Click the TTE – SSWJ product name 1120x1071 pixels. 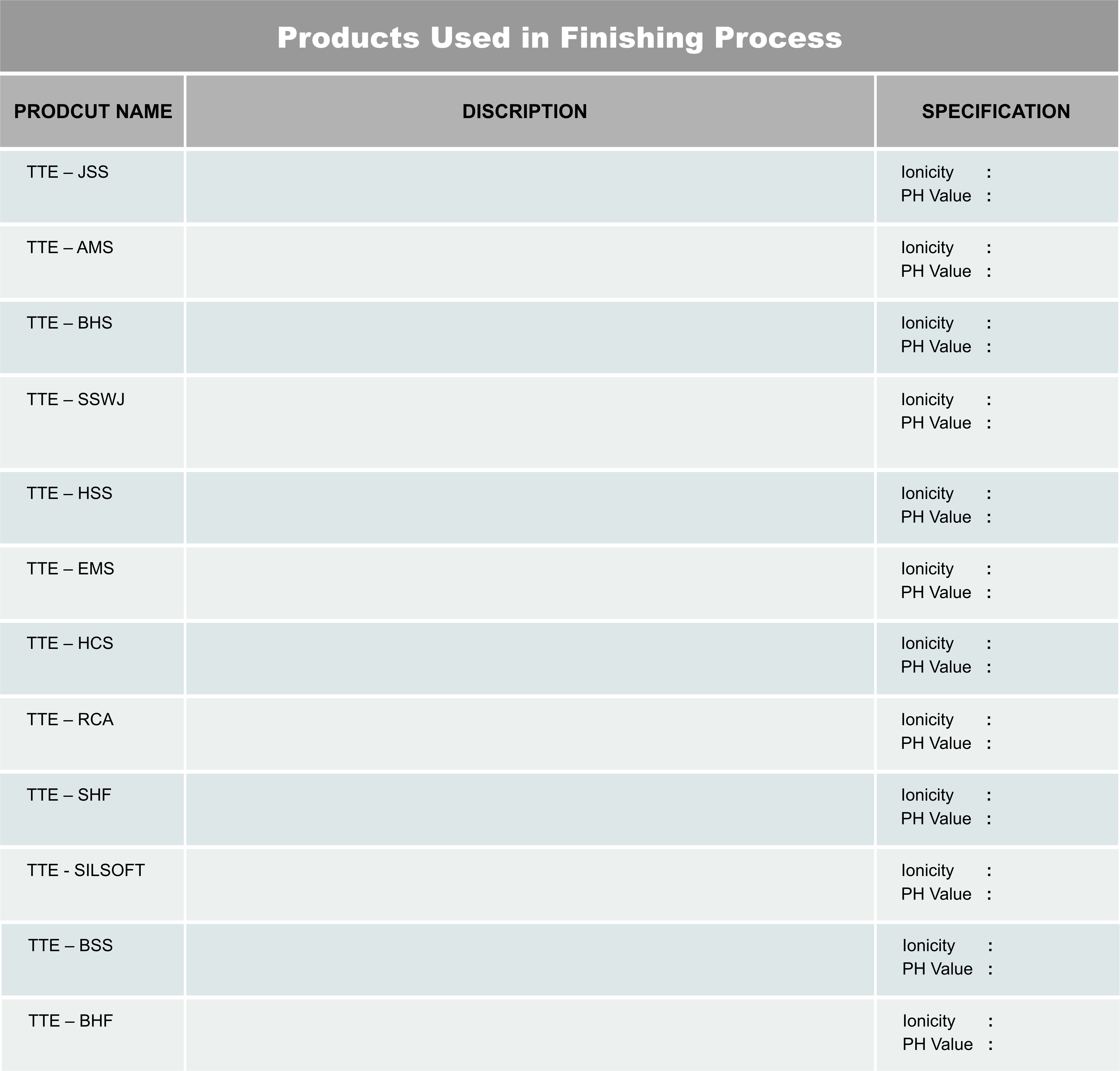(x=75, y=399)
